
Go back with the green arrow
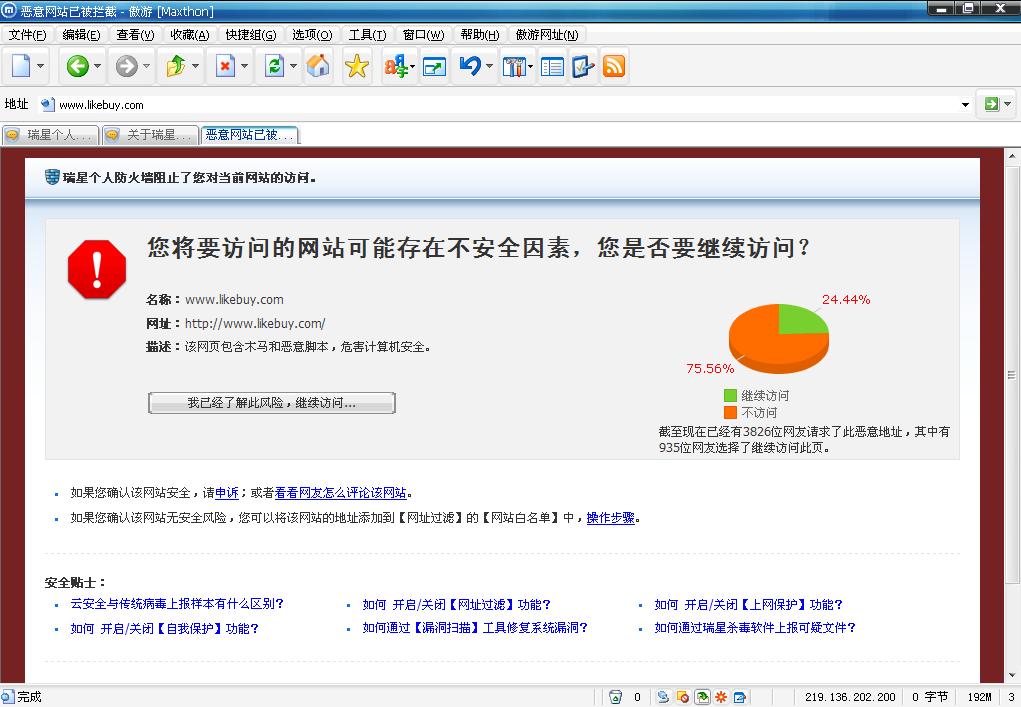pos(77,66)
